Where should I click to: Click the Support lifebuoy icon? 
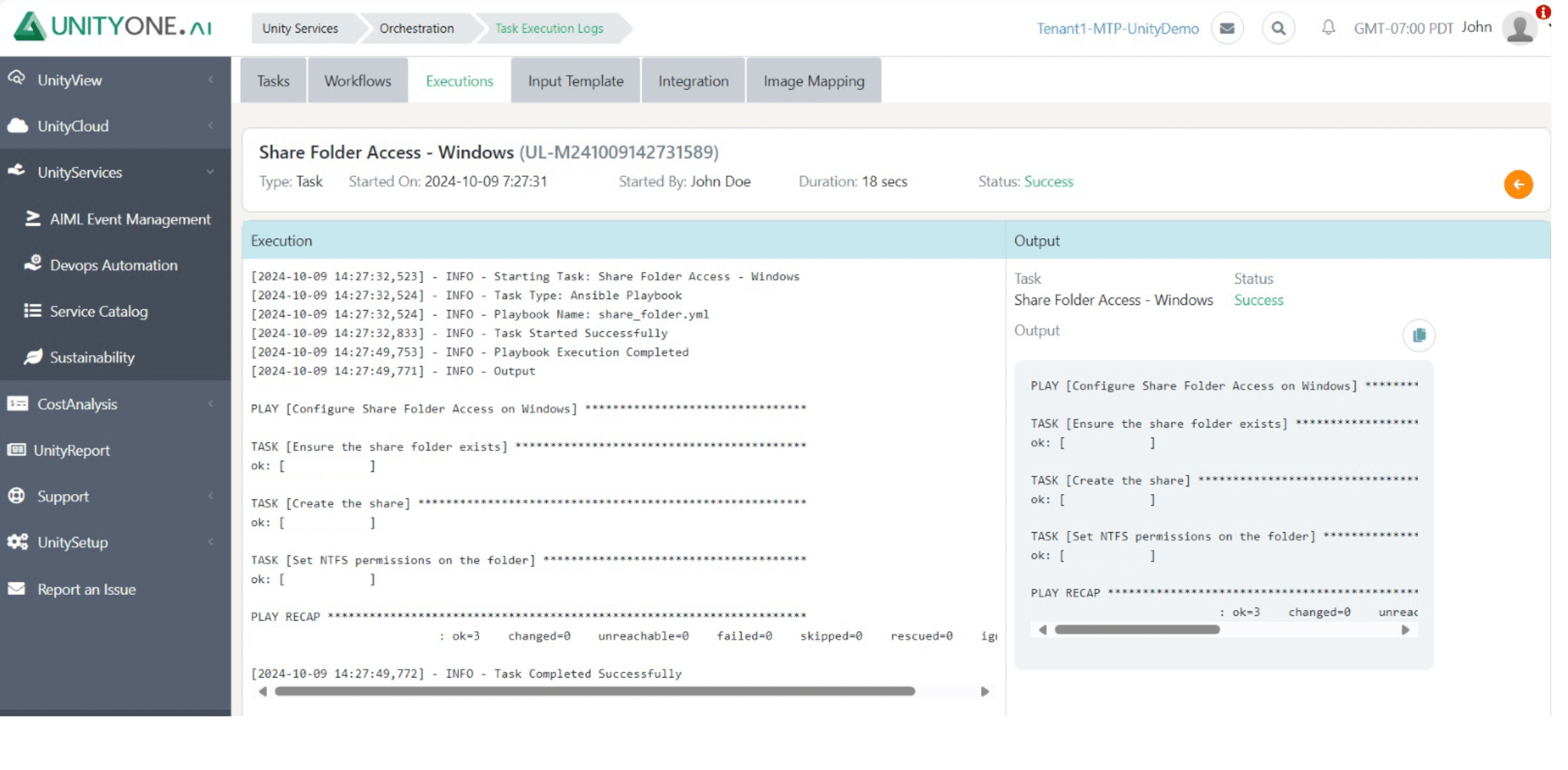coord(16,496)
